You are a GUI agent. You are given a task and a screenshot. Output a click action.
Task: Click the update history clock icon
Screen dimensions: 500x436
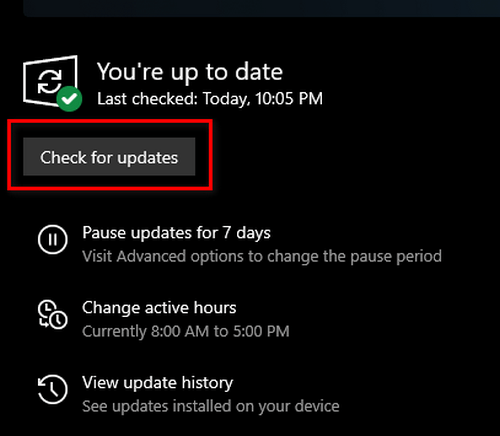pos(53,389)
